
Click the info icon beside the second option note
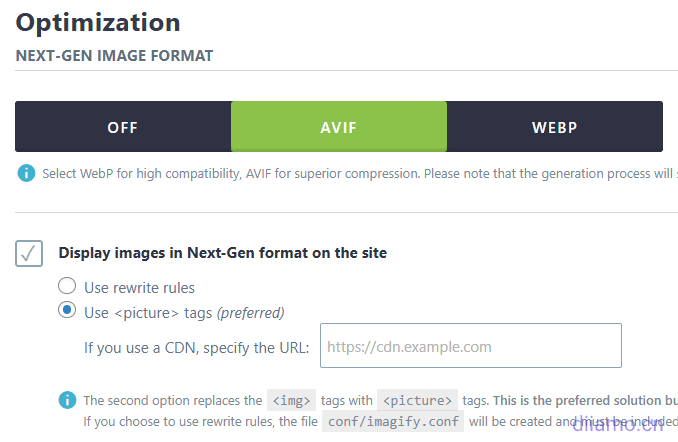click(67, 400)
